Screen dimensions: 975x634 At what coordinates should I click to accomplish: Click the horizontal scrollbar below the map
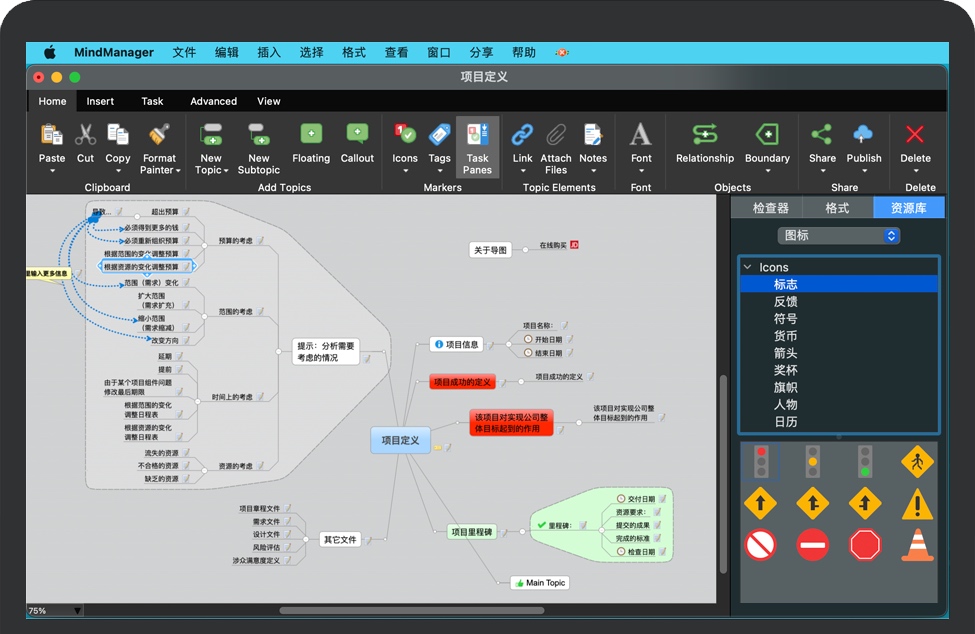tap(410, 610)
